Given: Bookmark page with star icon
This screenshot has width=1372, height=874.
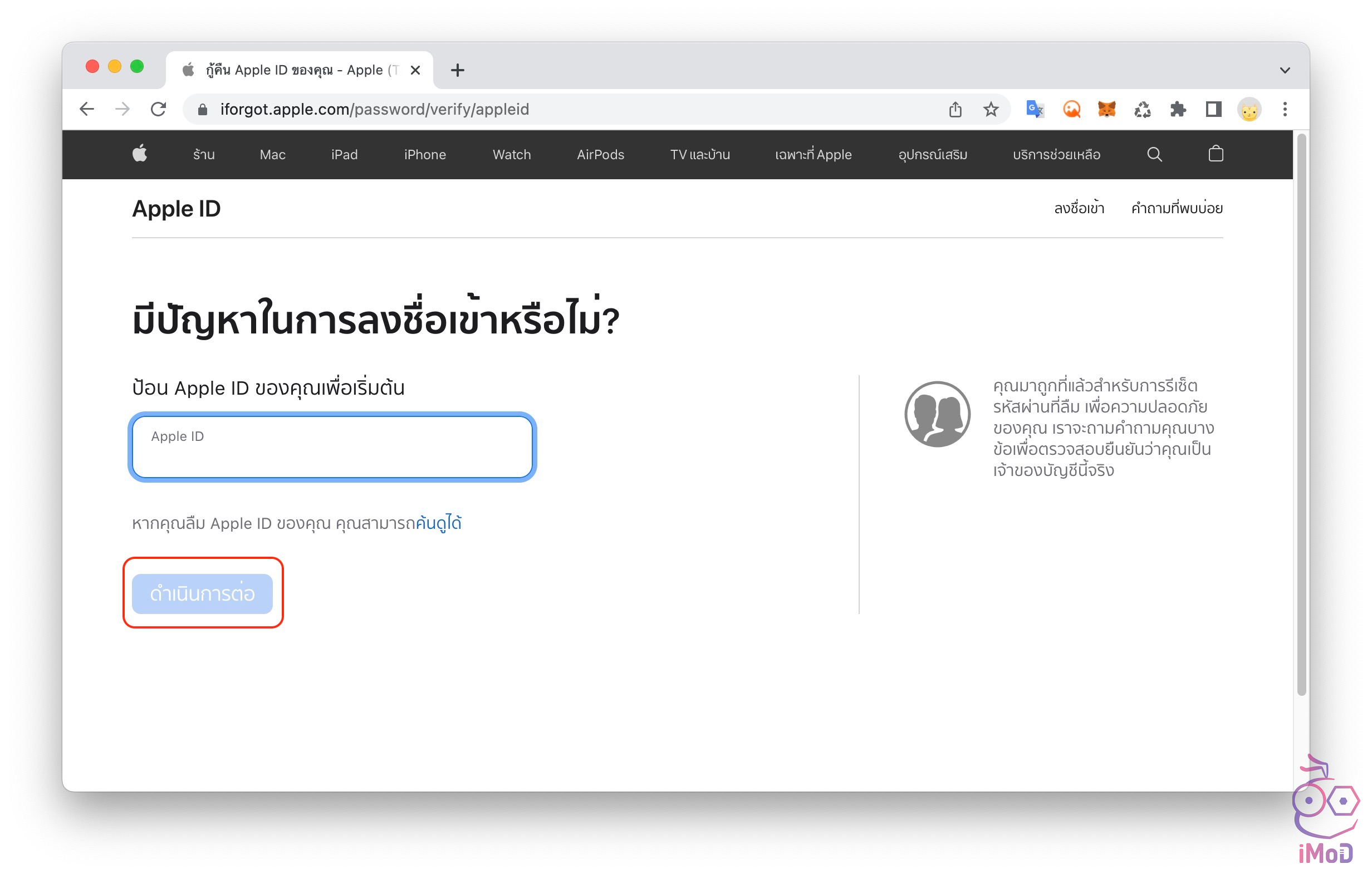Looking at the screenshot, I should [x=991, y=109].
